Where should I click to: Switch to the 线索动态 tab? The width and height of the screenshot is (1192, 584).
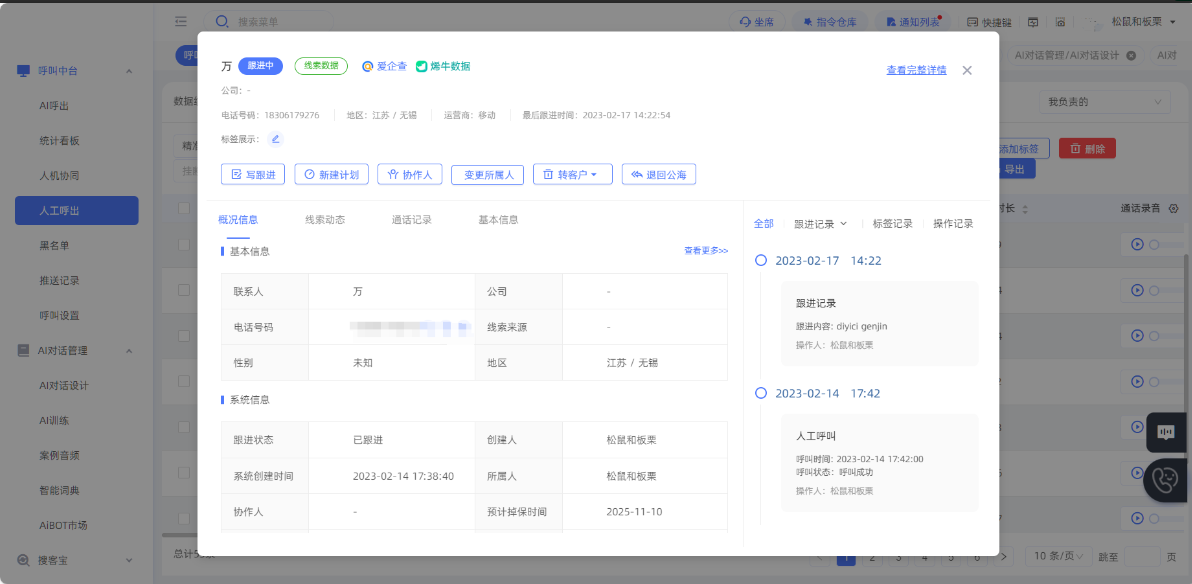point(325,220)
